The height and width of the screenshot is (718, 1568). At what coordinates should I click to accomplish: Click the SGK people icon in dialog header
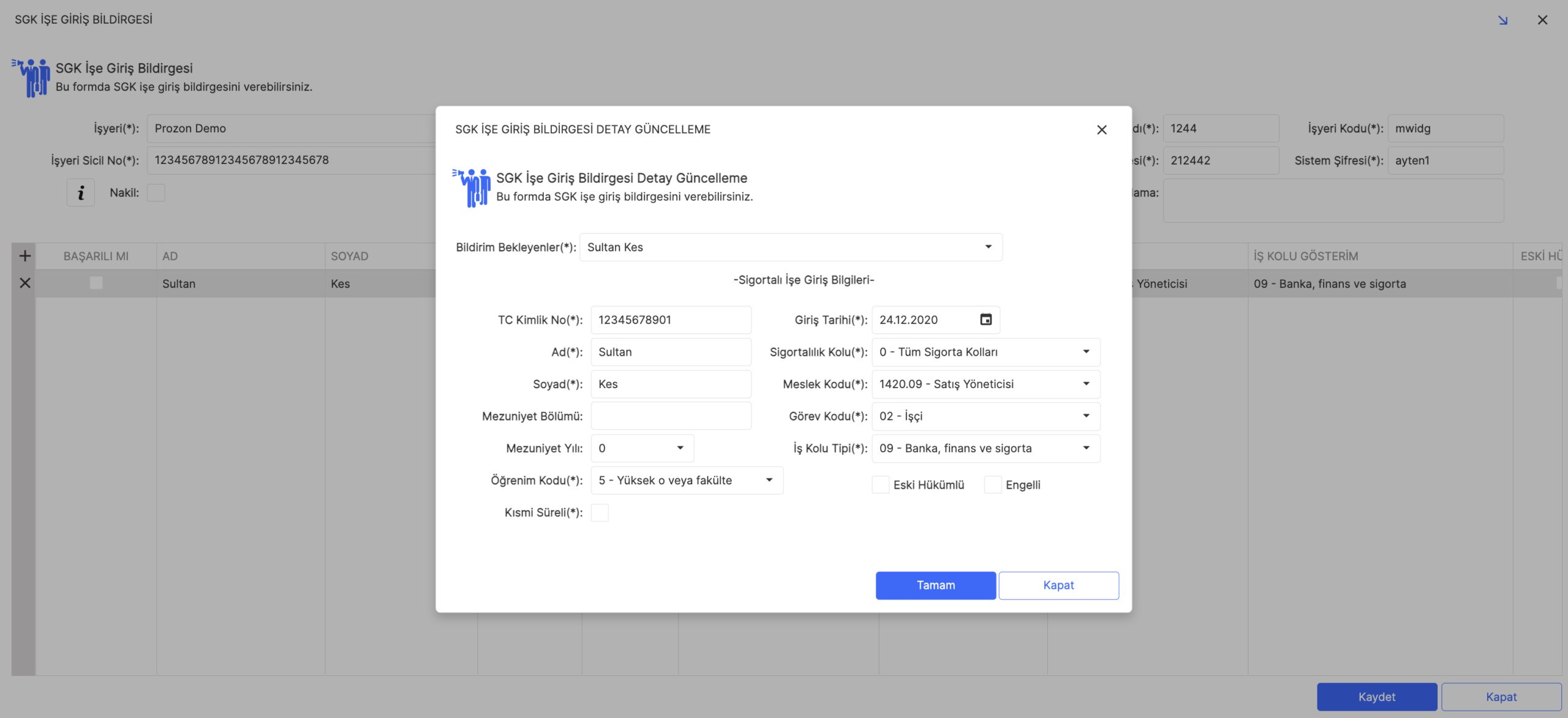click(472, 187)
